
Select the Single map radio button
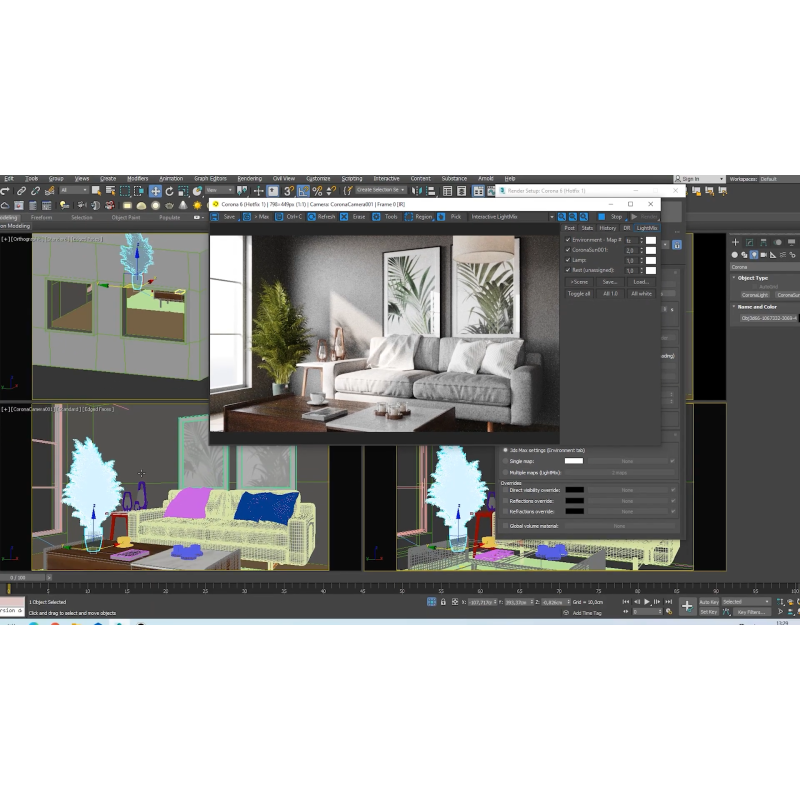tap(505, 461)
